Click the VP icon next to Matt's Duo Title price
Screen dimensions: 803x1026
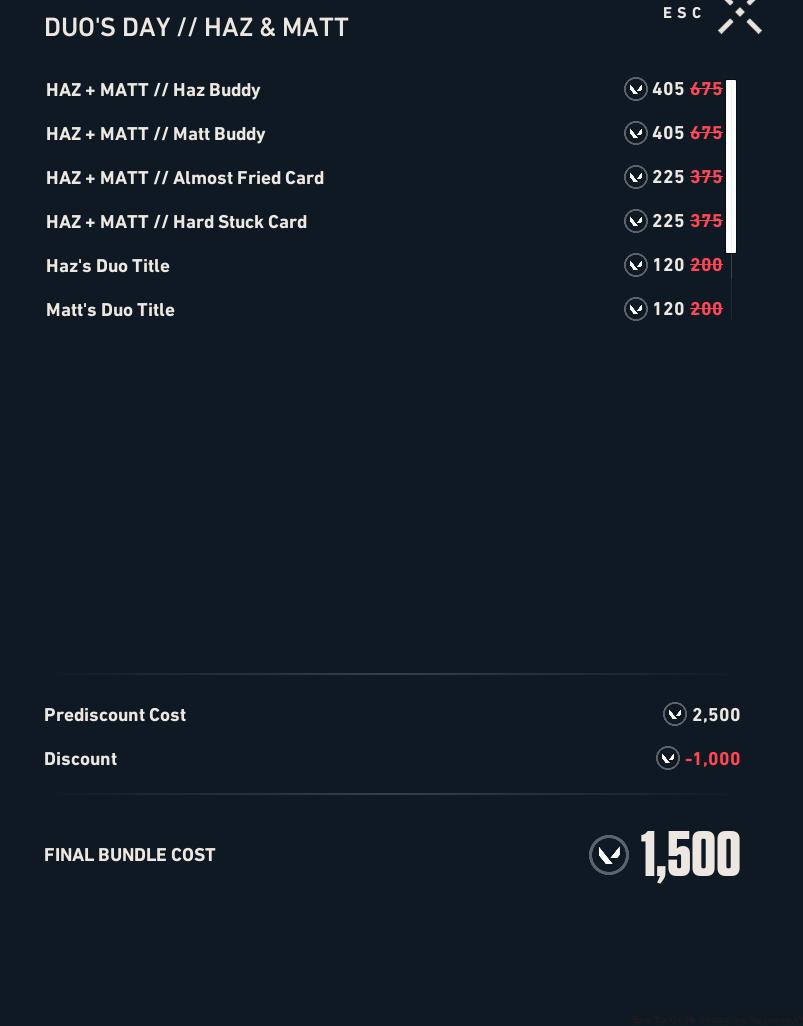tap(636, 309)
